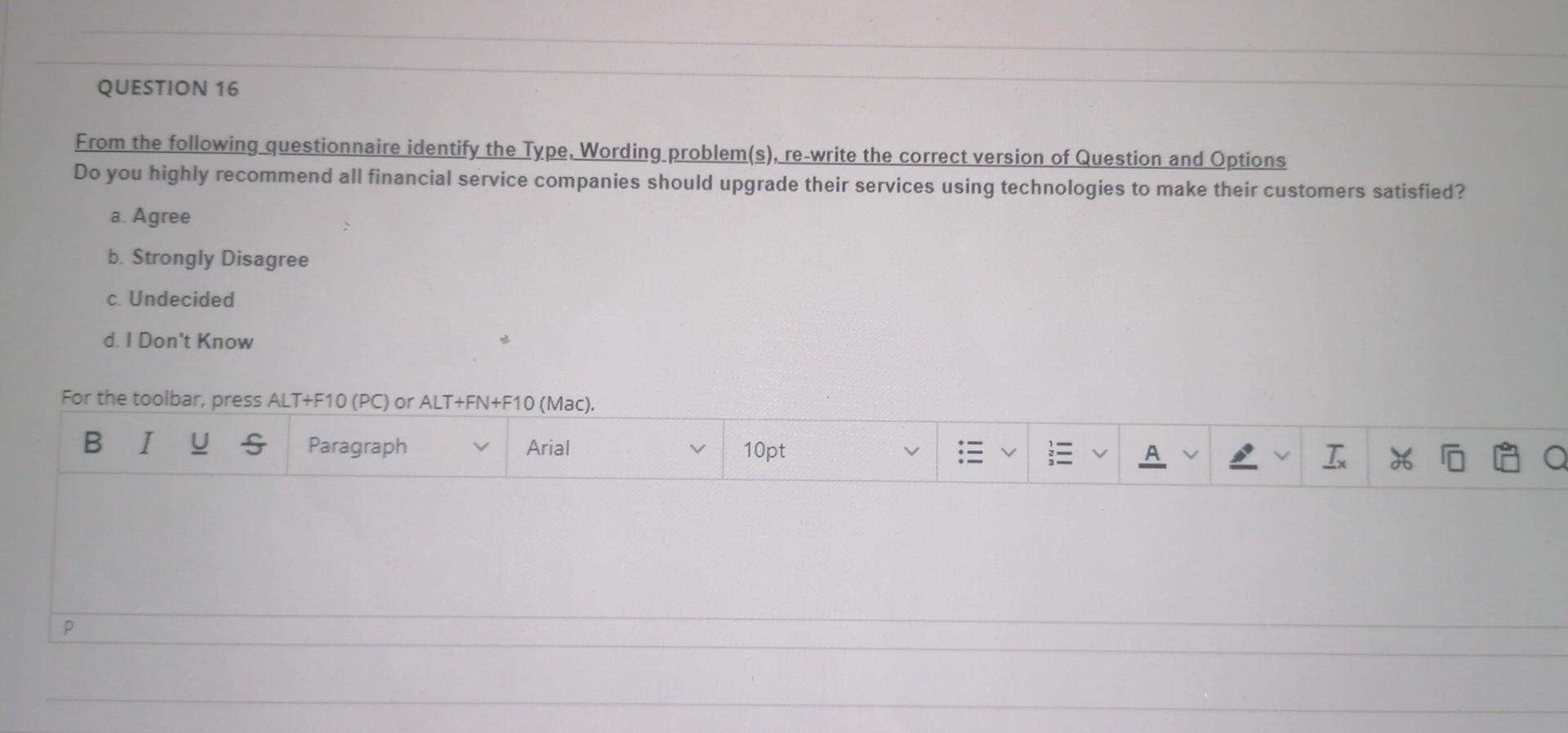Expand bulleted list style options arrow

[1009, 451]
